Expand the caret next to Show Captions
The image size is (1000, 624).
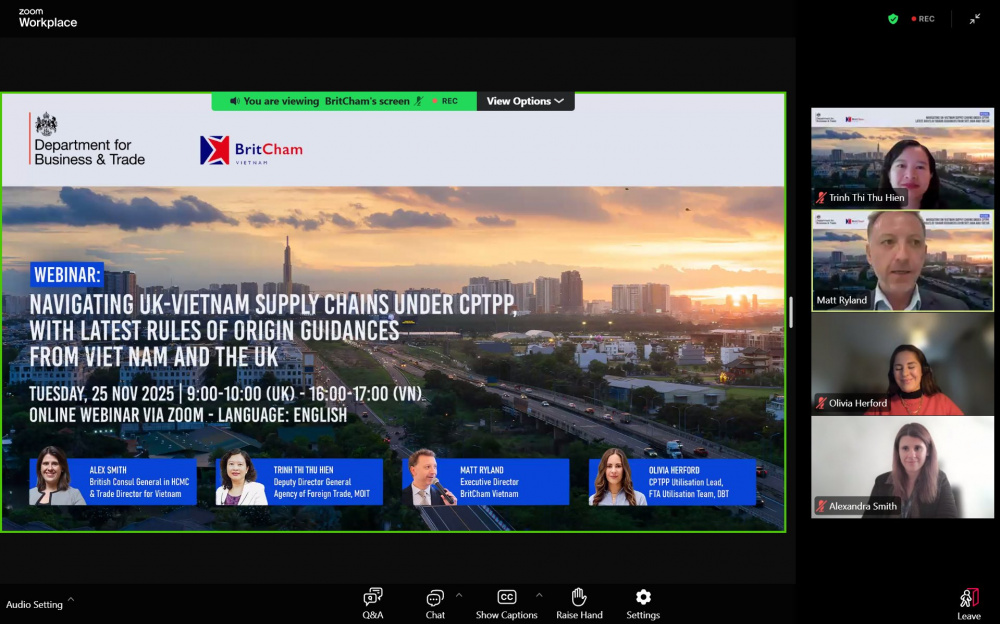(539, 594)
